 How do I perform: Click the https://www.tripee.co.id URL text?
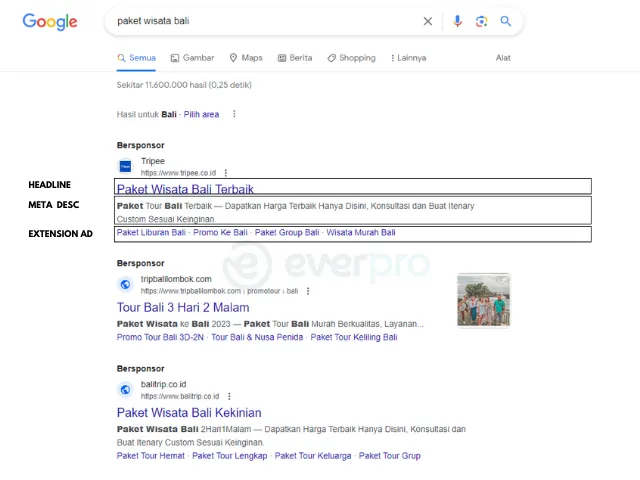178,173
